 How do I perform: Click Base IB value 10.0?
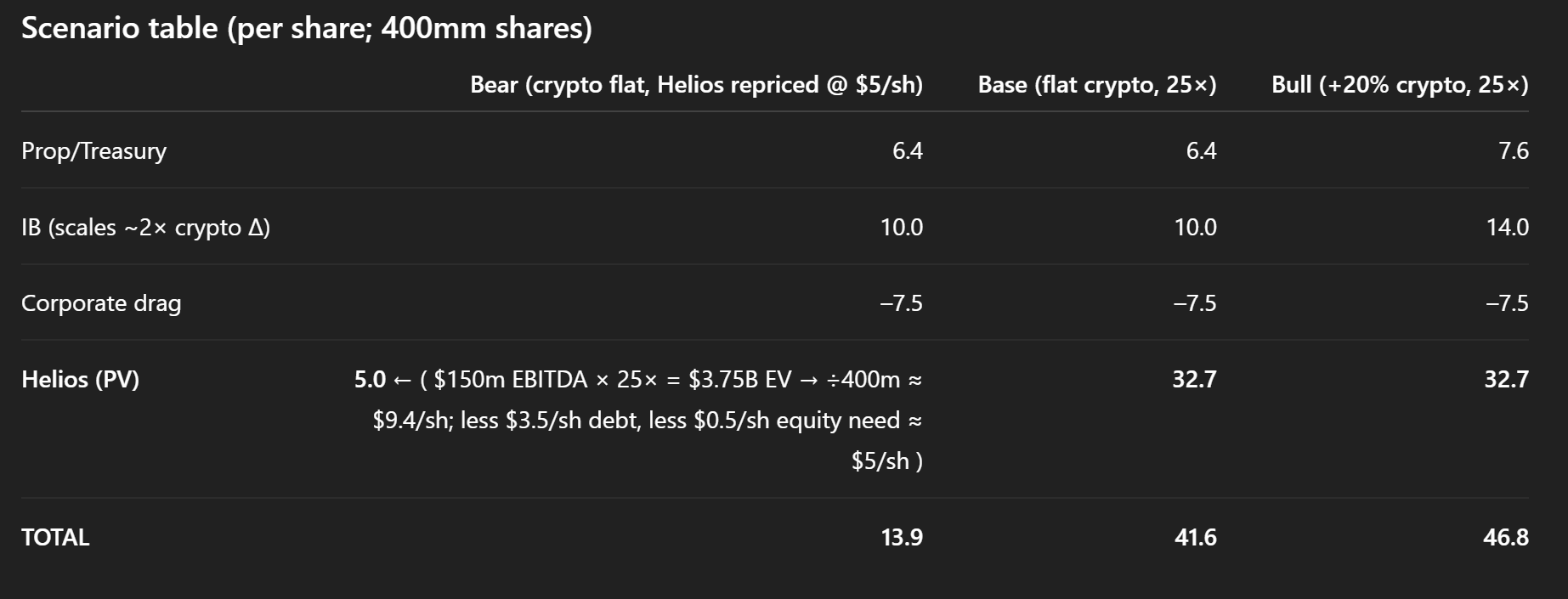coord(1196,228)
